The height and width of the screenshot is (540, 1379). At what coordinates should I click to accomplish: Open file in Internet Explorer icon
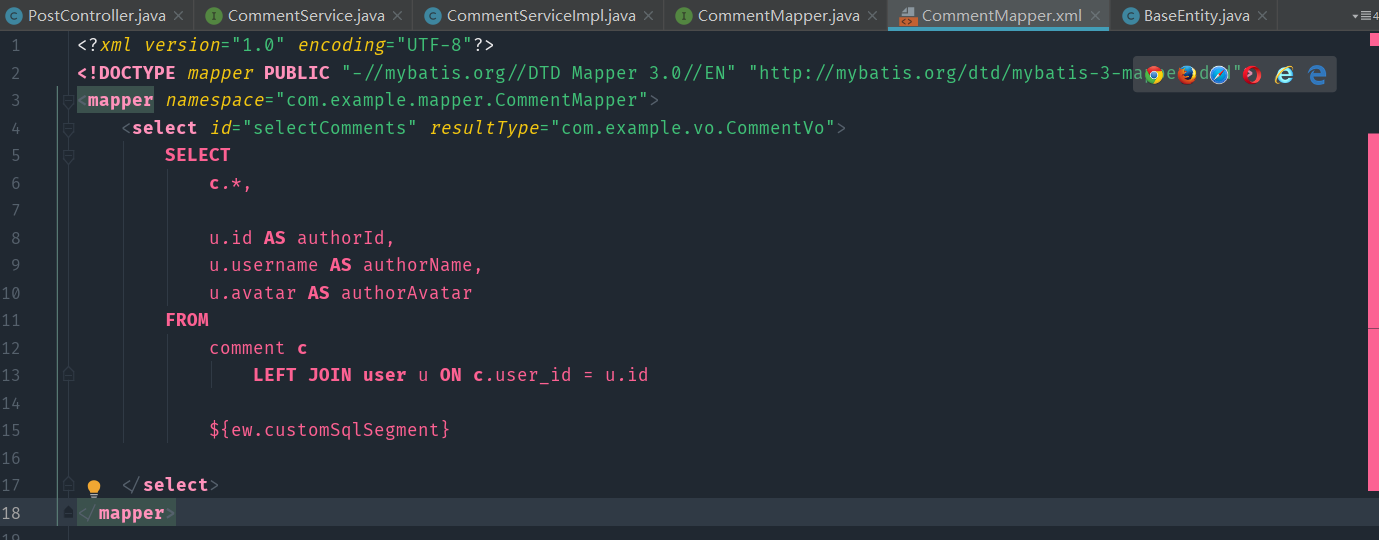tap(1284, 75)
